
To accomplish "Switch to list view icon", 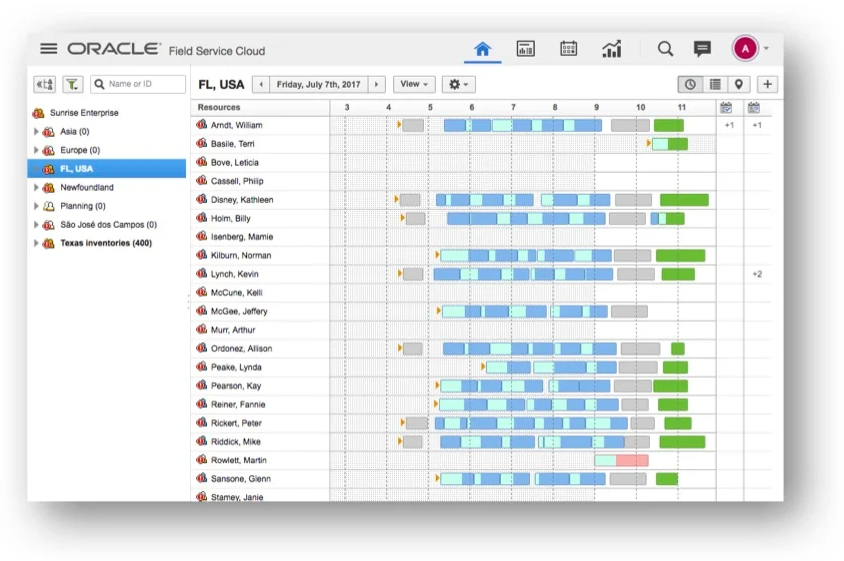I will [x=715, y=85].
